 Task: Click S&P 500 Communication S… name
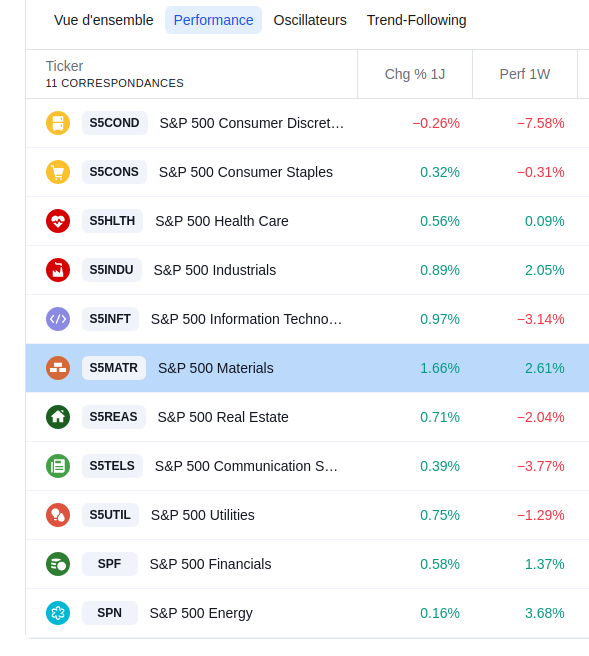tap(246, 466)
